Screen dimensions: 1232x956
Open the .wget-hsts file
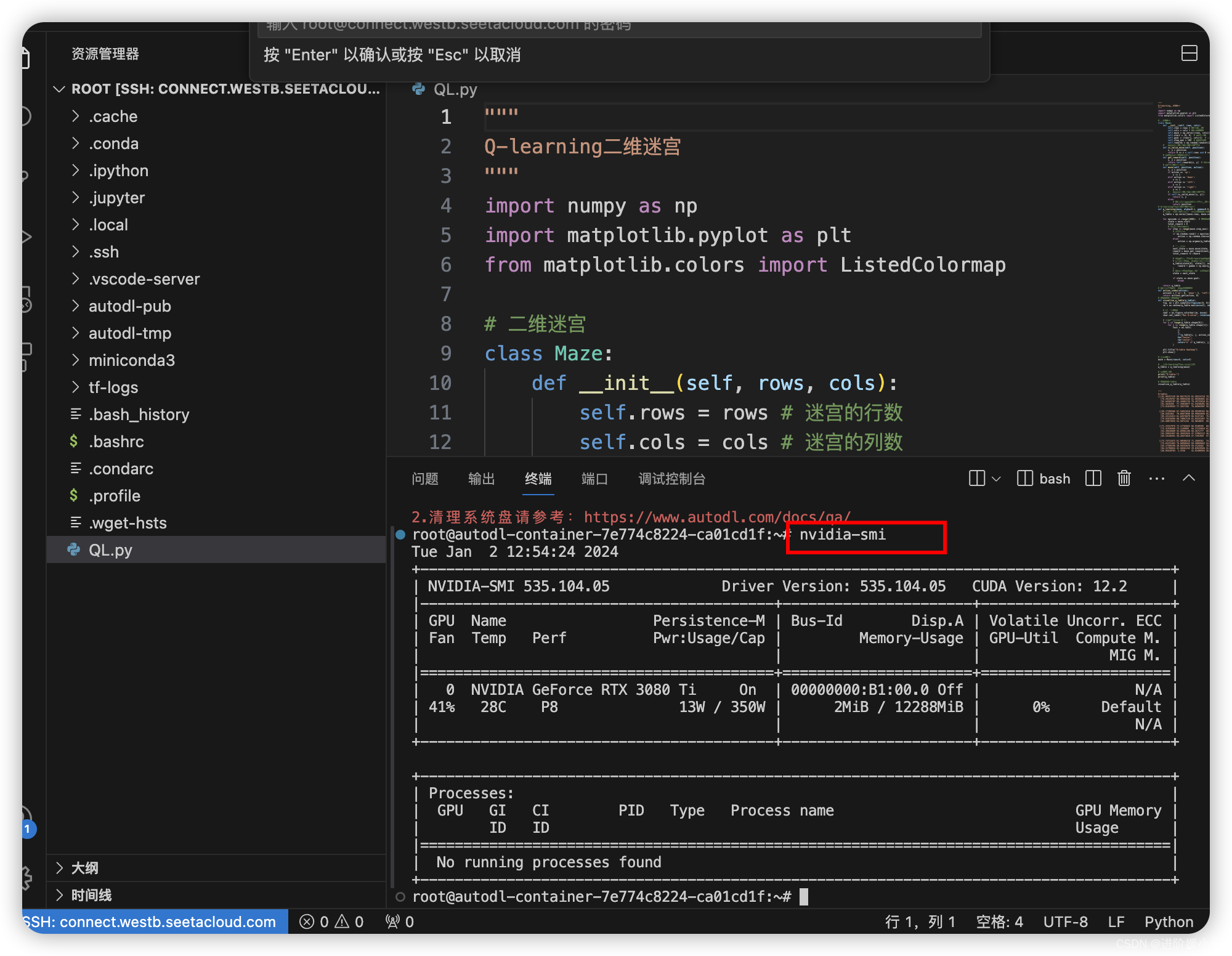pos(216,523)
